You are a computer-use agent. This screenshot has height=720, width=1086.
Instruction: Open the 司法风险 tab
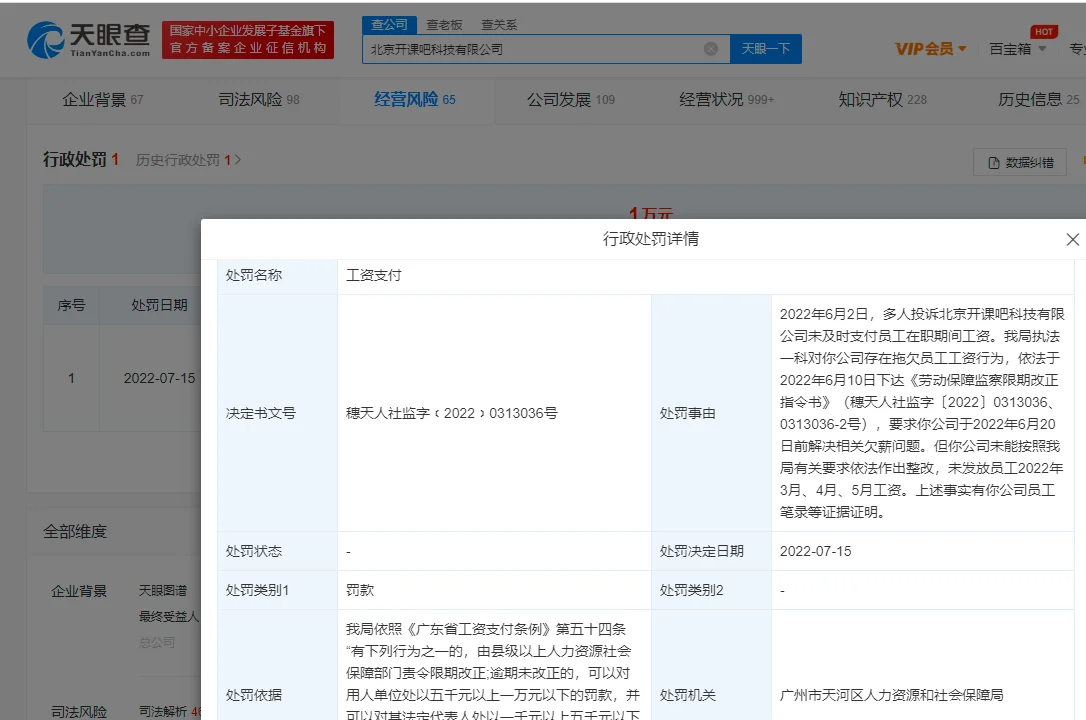[x=259, y=100]
